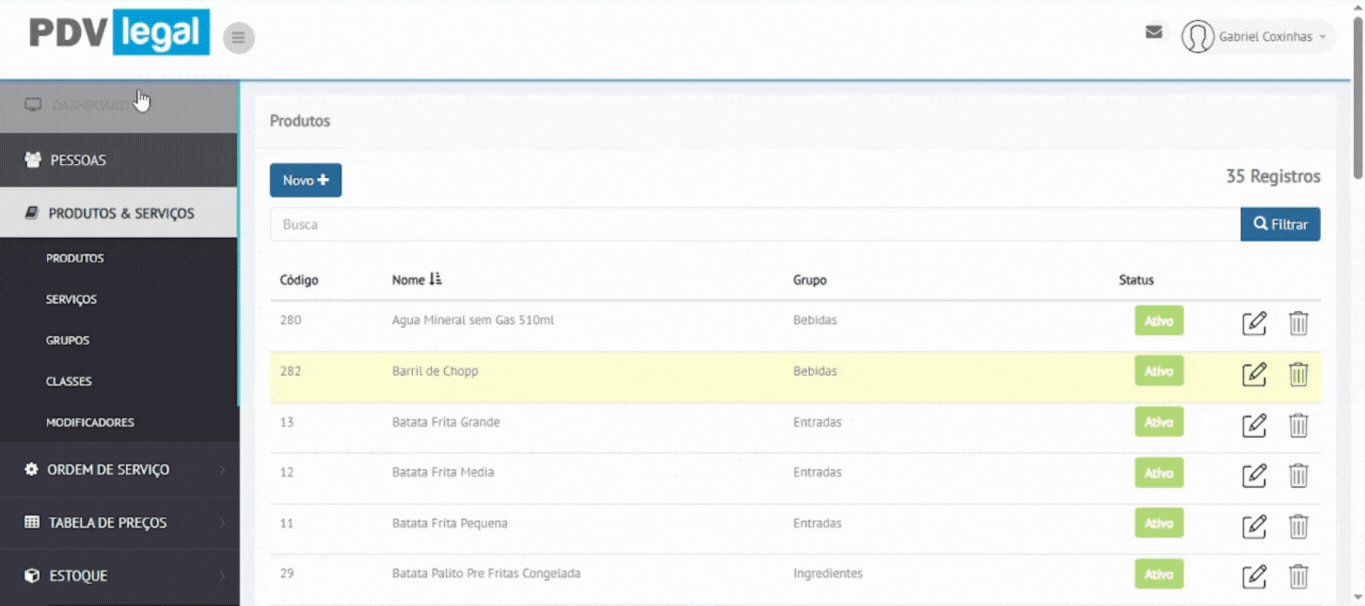The height and width of the screenshot is (606, 1365).
Task: Expand the Pessoas sidebar section
Action: pos(119,160)
